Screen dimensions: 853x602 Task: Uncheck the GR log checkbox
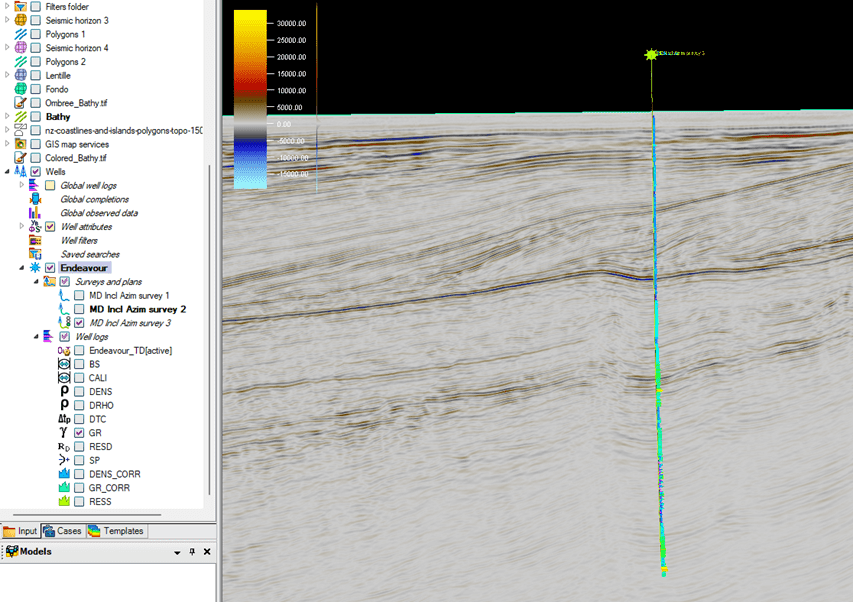(79, 433)
